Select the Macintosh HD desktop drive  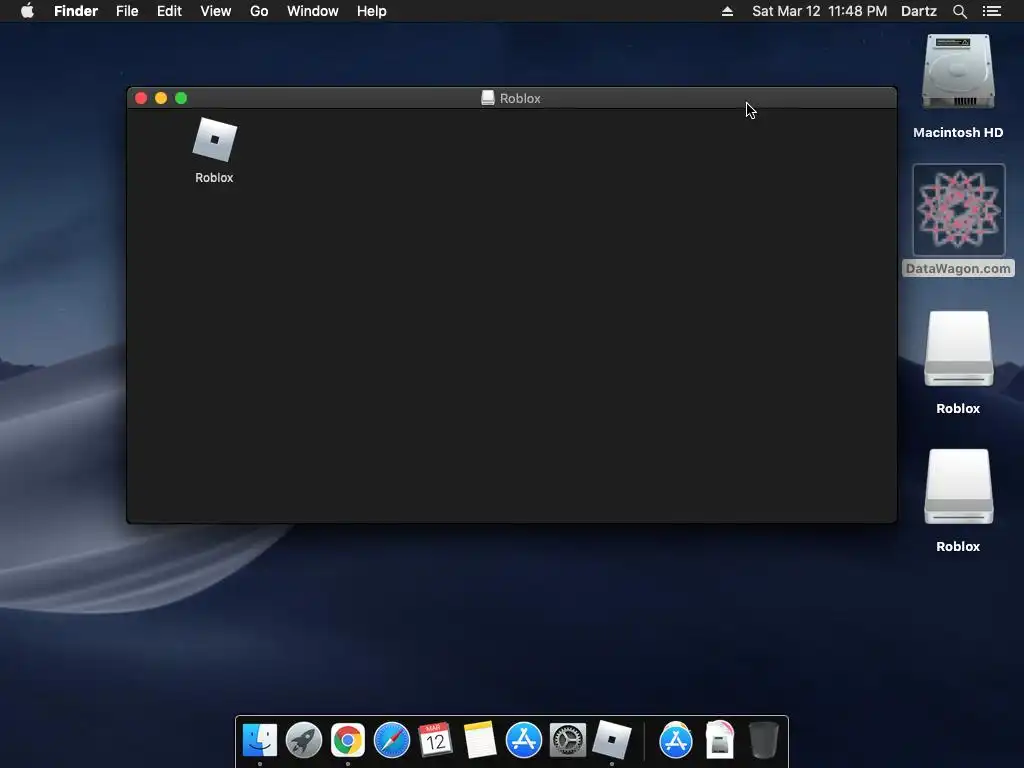click(958, 72)
